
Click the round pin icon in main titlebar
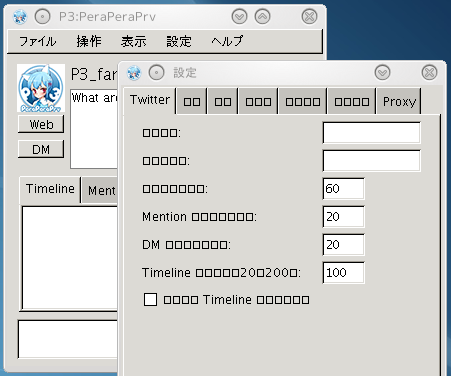(x=43, y=17)
